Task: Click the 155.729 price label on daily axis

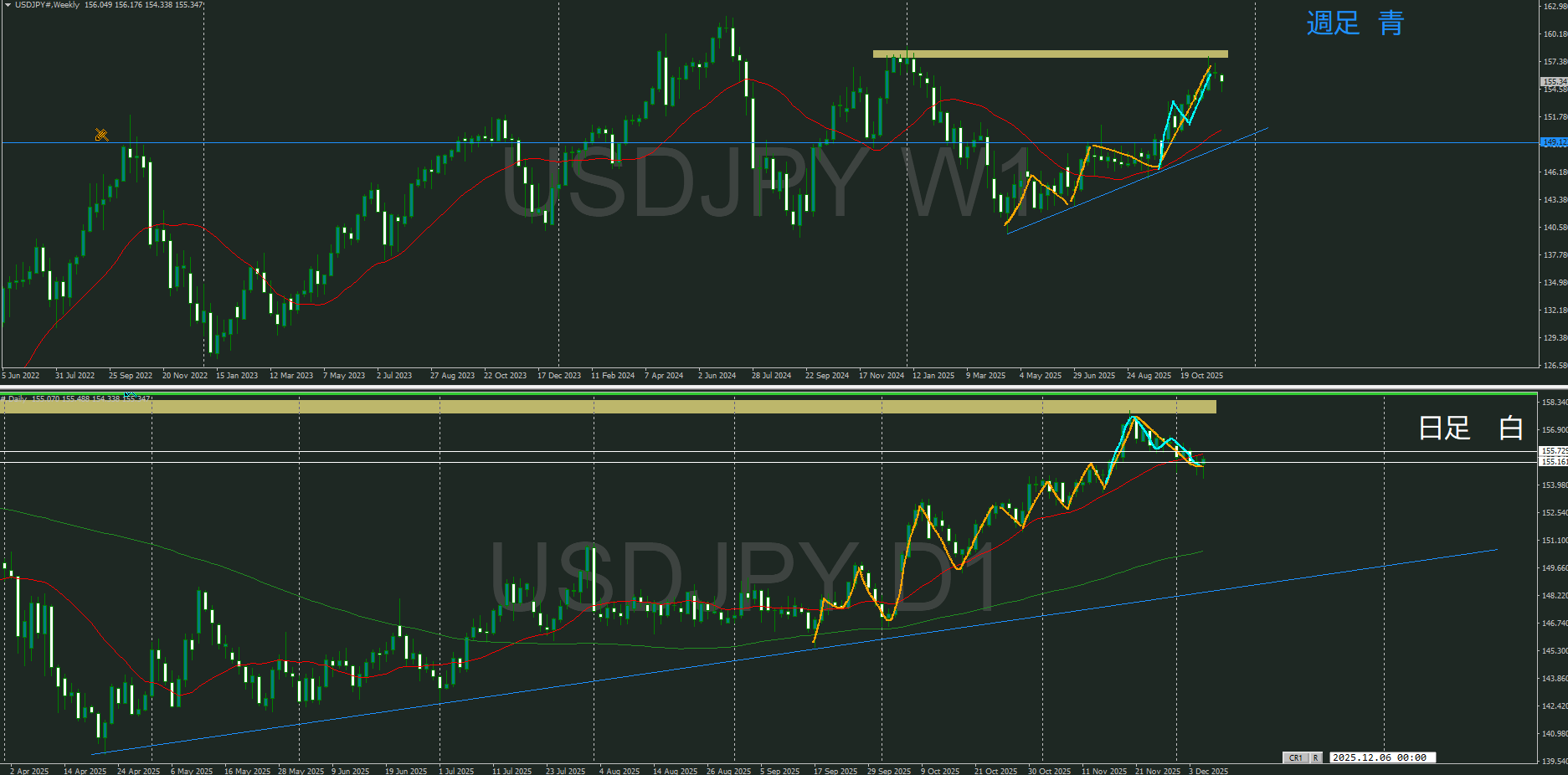Action: [1554, 451]
